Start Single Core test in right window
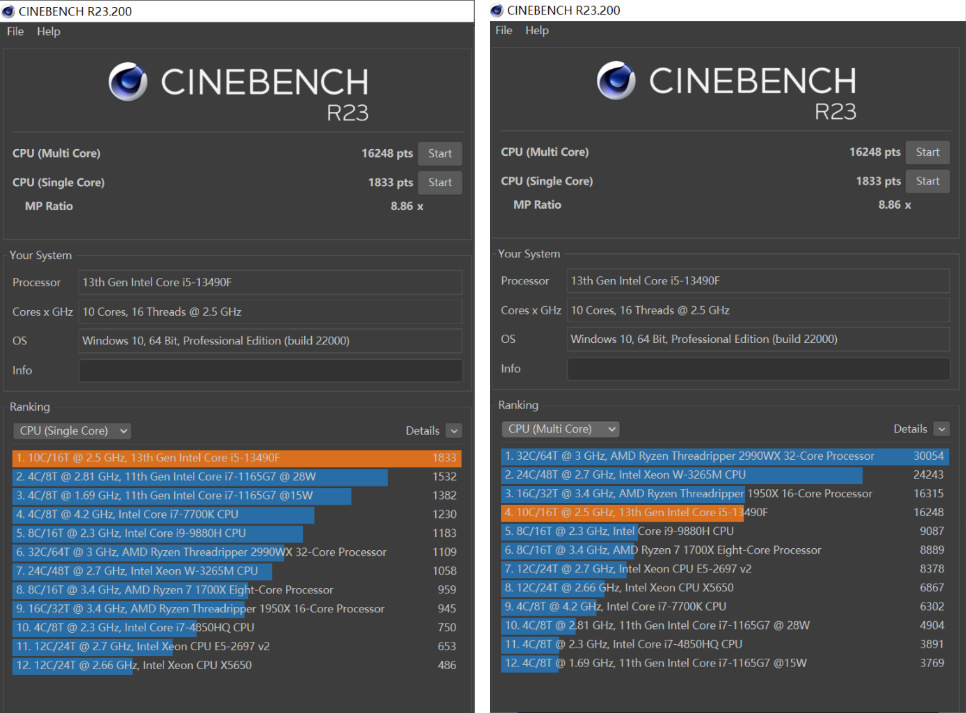The width and height of the screenshot is (966, 713). pyautogui.click(x=927, y=181)
